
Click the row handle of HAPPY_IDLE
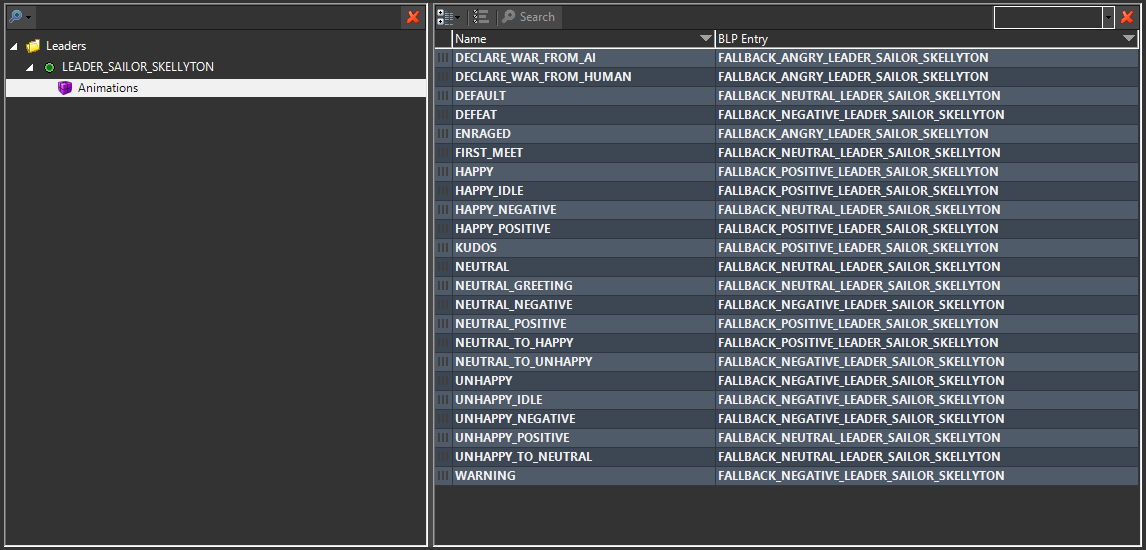tap(443, 191)
